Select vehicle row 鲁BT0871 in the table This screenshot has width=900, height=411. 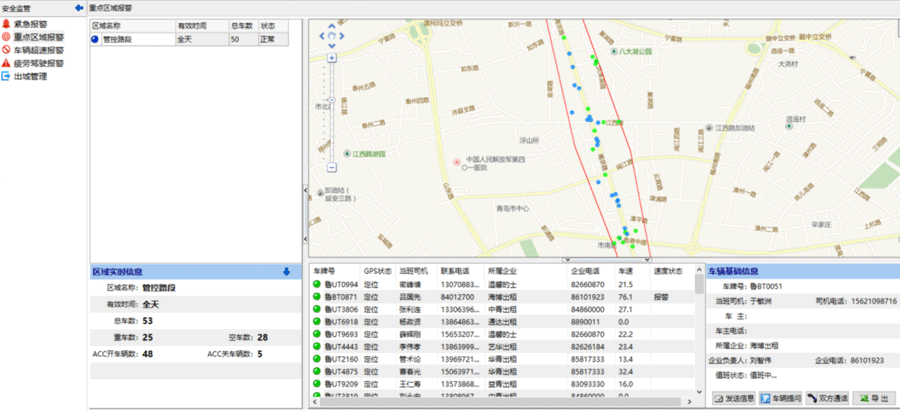tap(342, 297)
